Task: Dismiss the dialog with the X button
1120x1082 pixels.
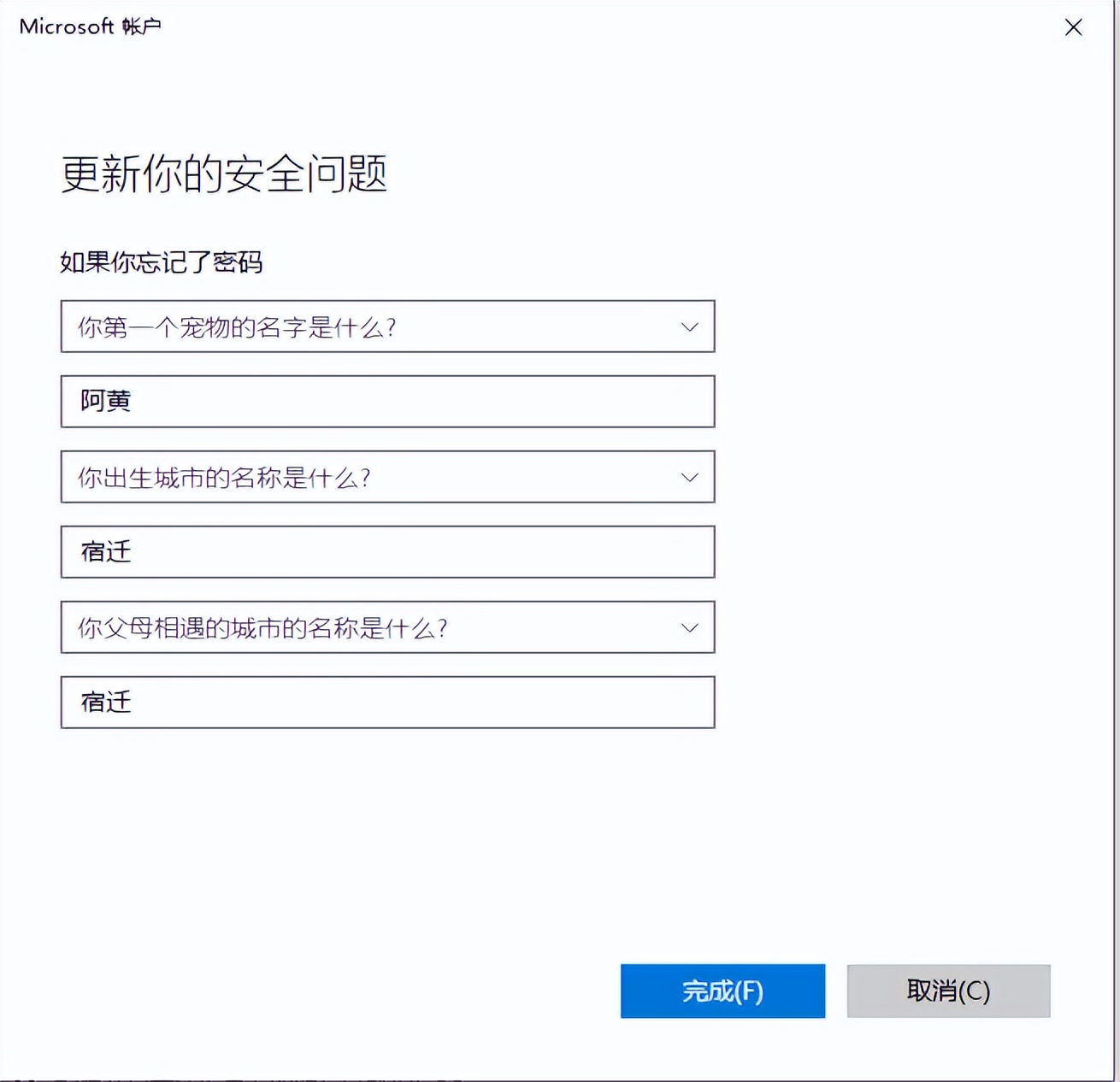Action: tap(1073, 26)
